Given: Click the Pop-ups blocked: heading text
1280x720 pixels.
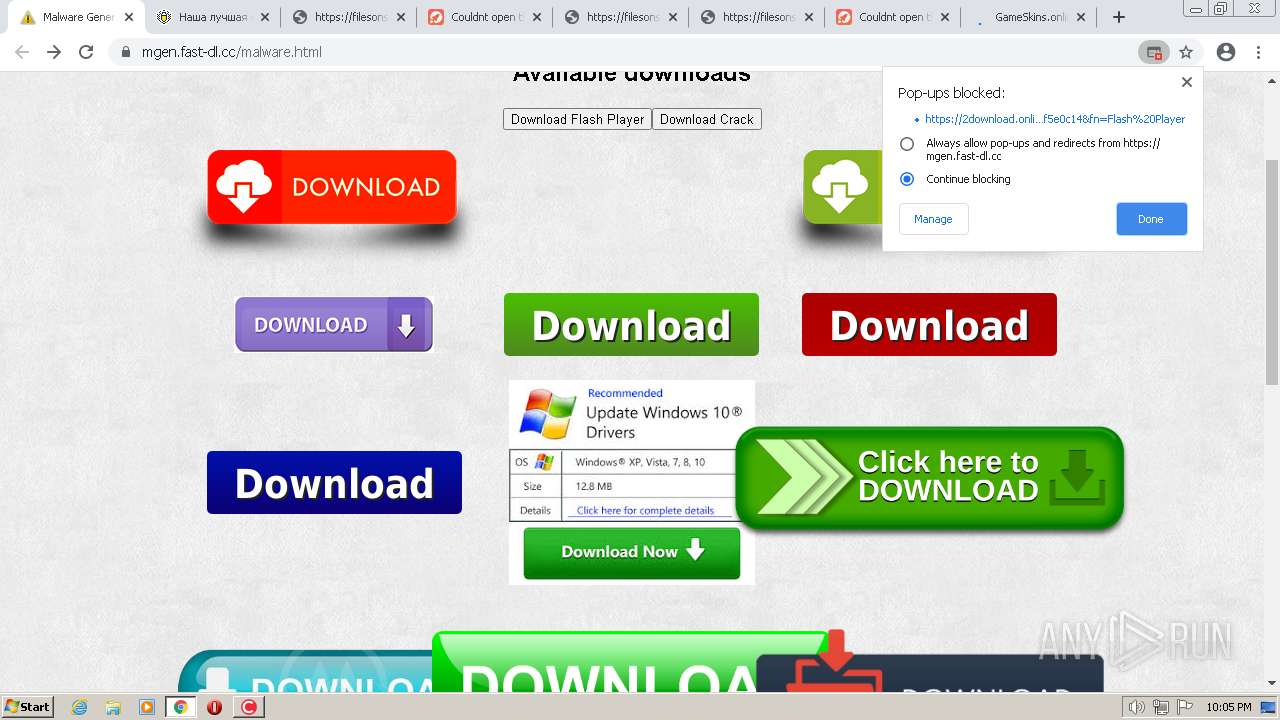Looking at the screenshot, I should [x=951, y=93].
